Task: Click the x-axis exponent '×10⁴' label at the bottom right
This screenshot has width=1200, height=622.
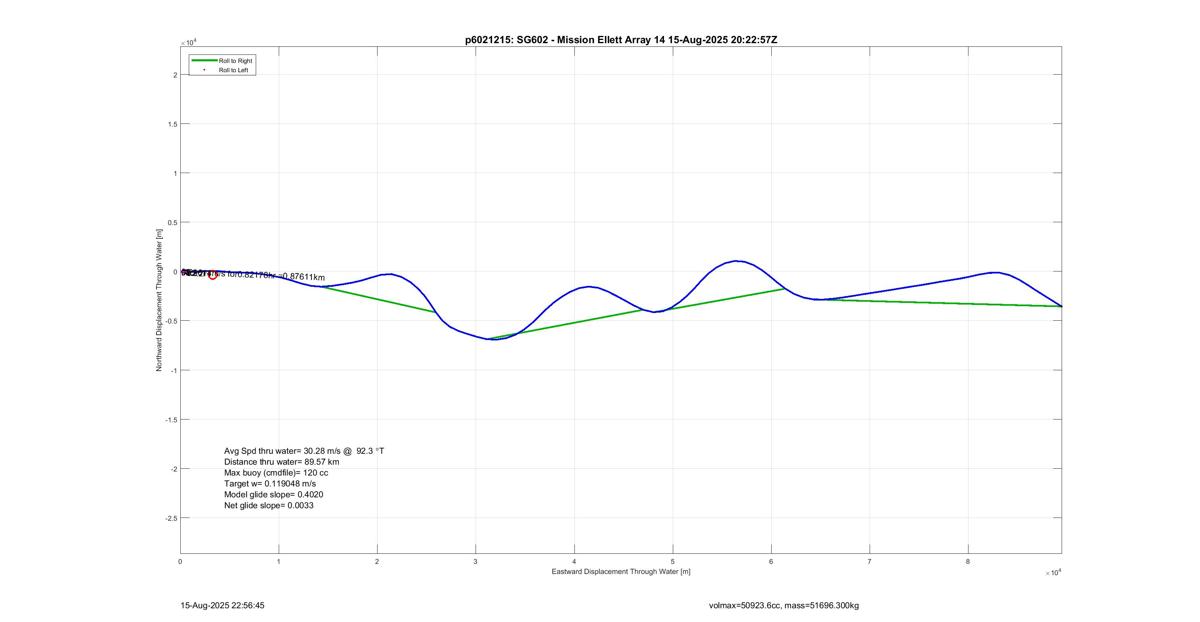Action: click(1052, 573)
